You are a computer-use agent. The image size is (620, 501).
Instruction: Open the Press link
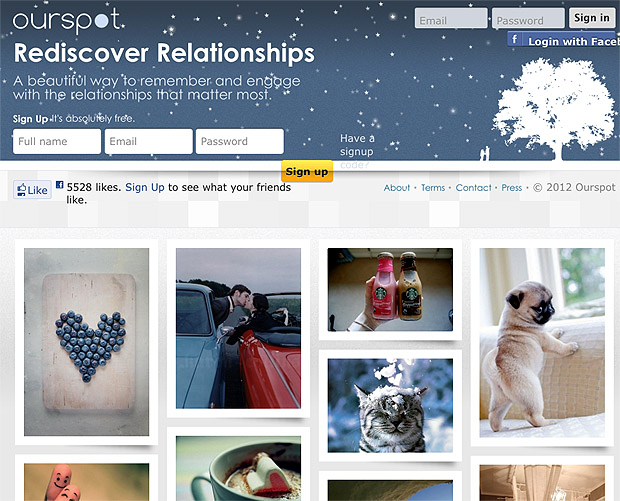(512, 188)
